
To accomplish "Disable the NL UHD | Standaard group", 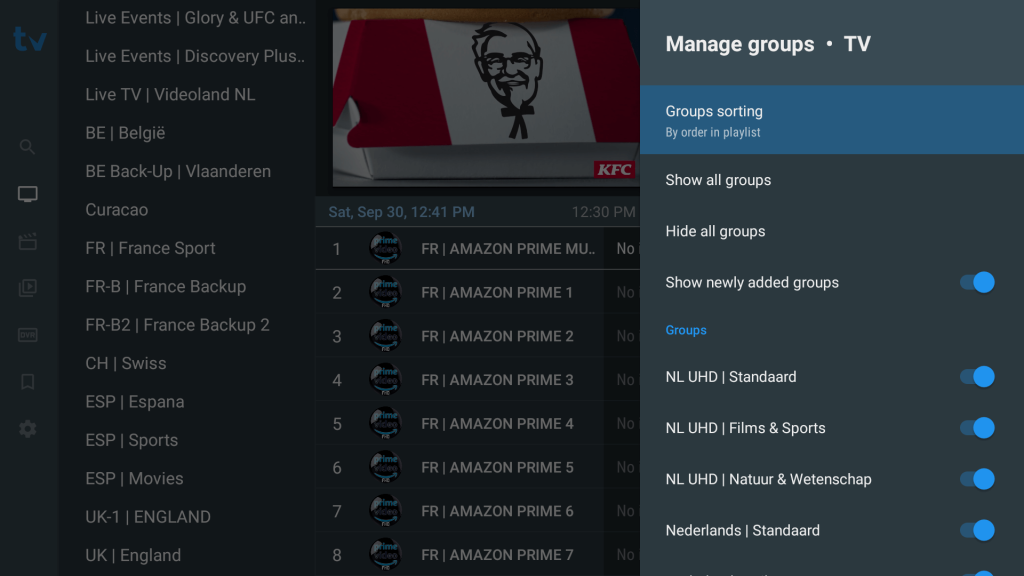I will coord(977,377).
